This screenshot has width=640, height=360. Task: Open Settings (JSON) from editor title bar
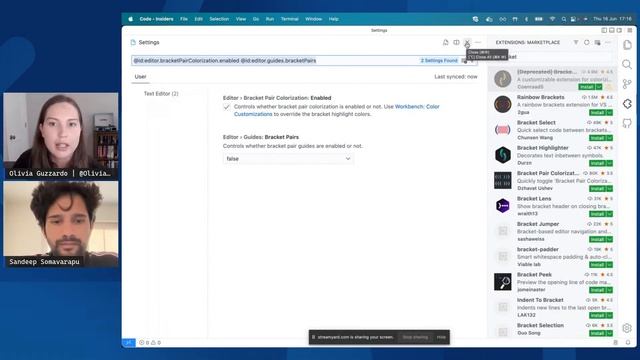coord(446,42)
